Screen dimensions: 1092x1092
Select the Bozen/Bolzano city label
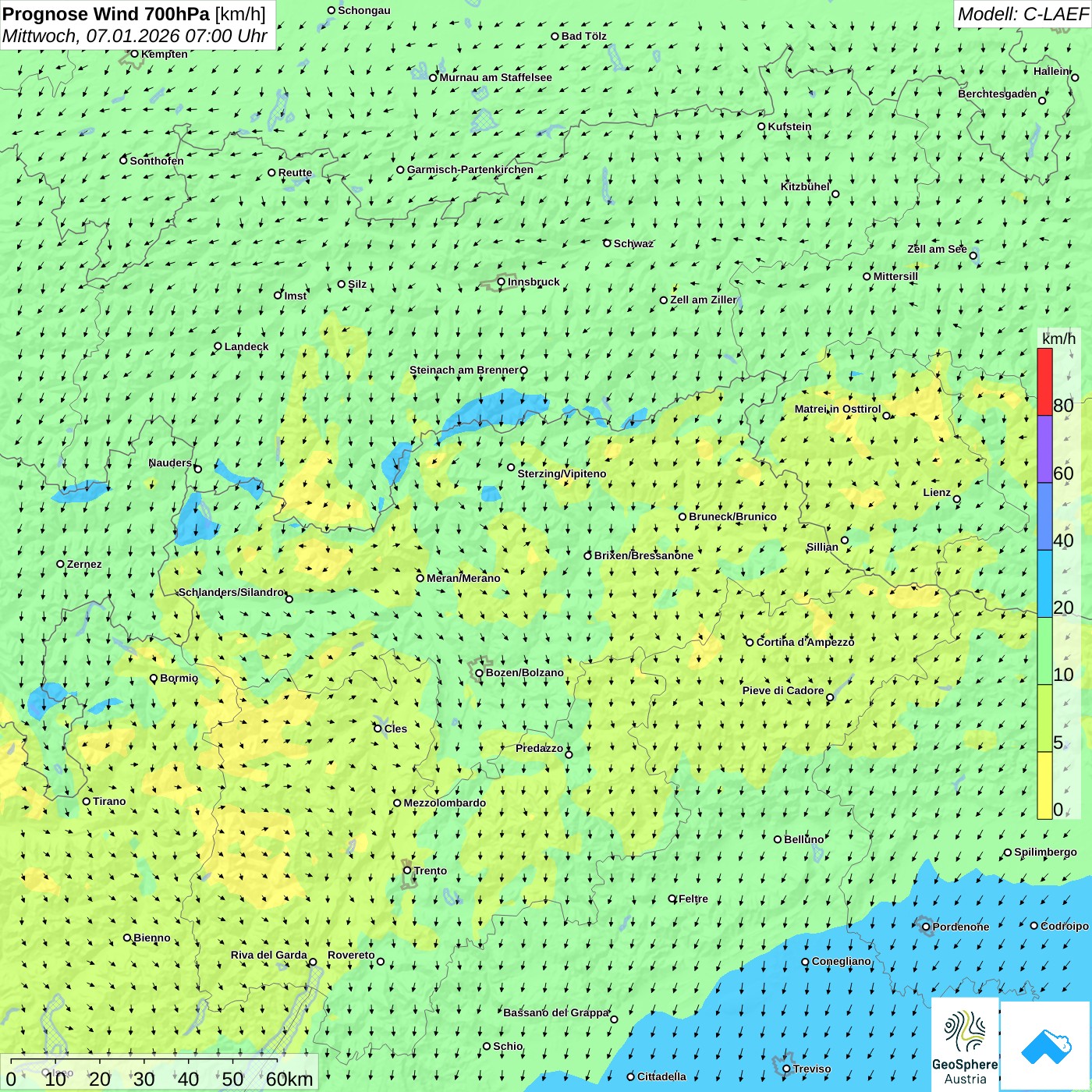525,672
